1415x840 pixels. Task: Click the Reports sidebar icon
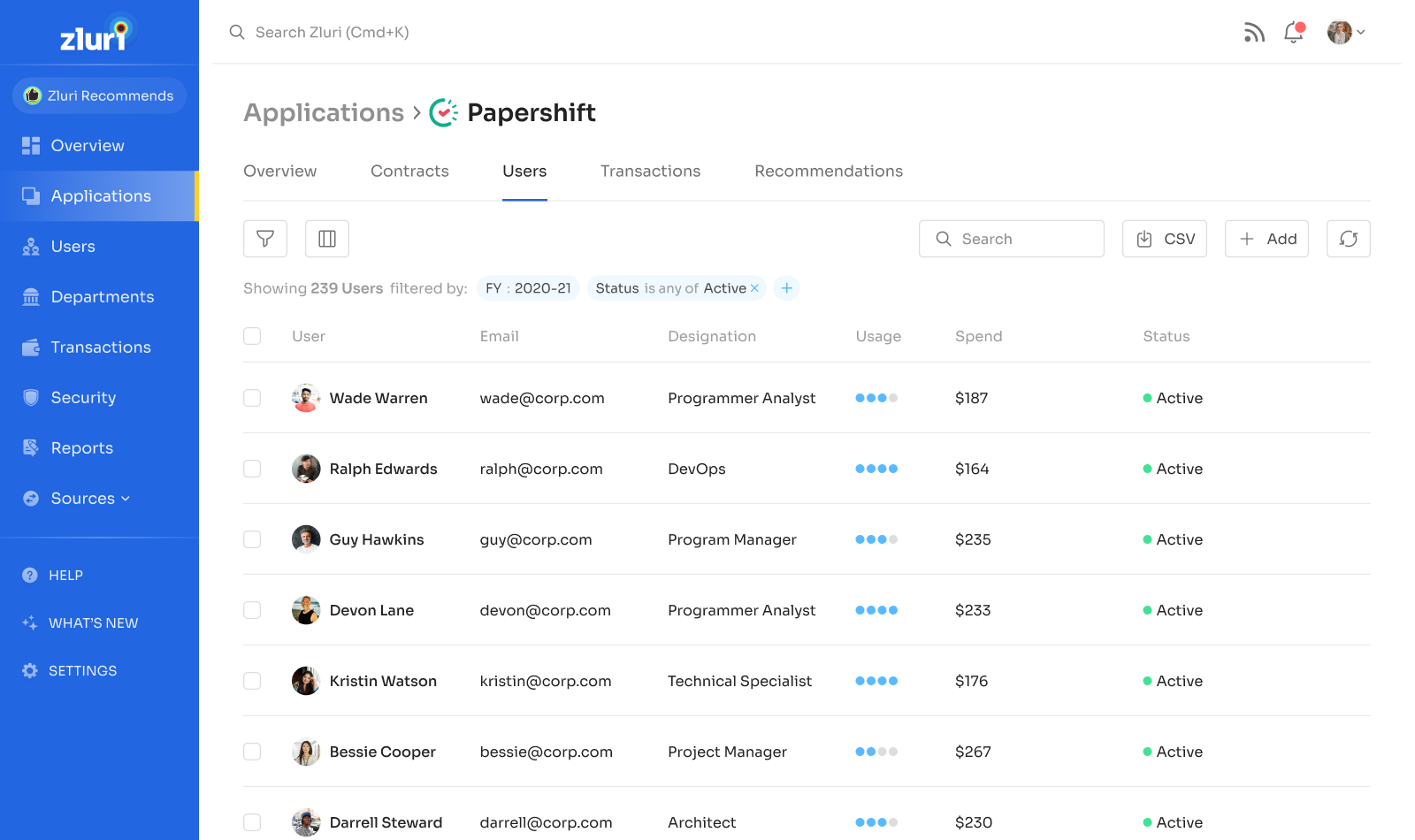coord(31,448)
